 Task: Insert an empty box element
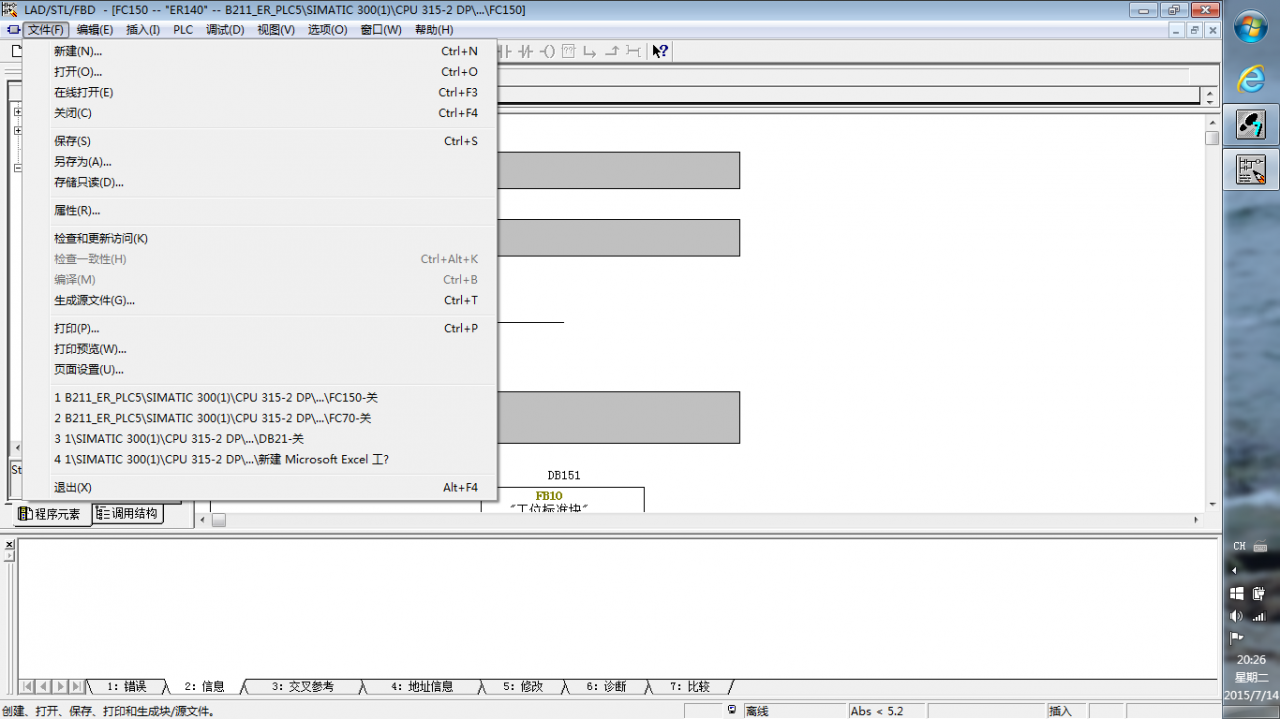[569, 51]
